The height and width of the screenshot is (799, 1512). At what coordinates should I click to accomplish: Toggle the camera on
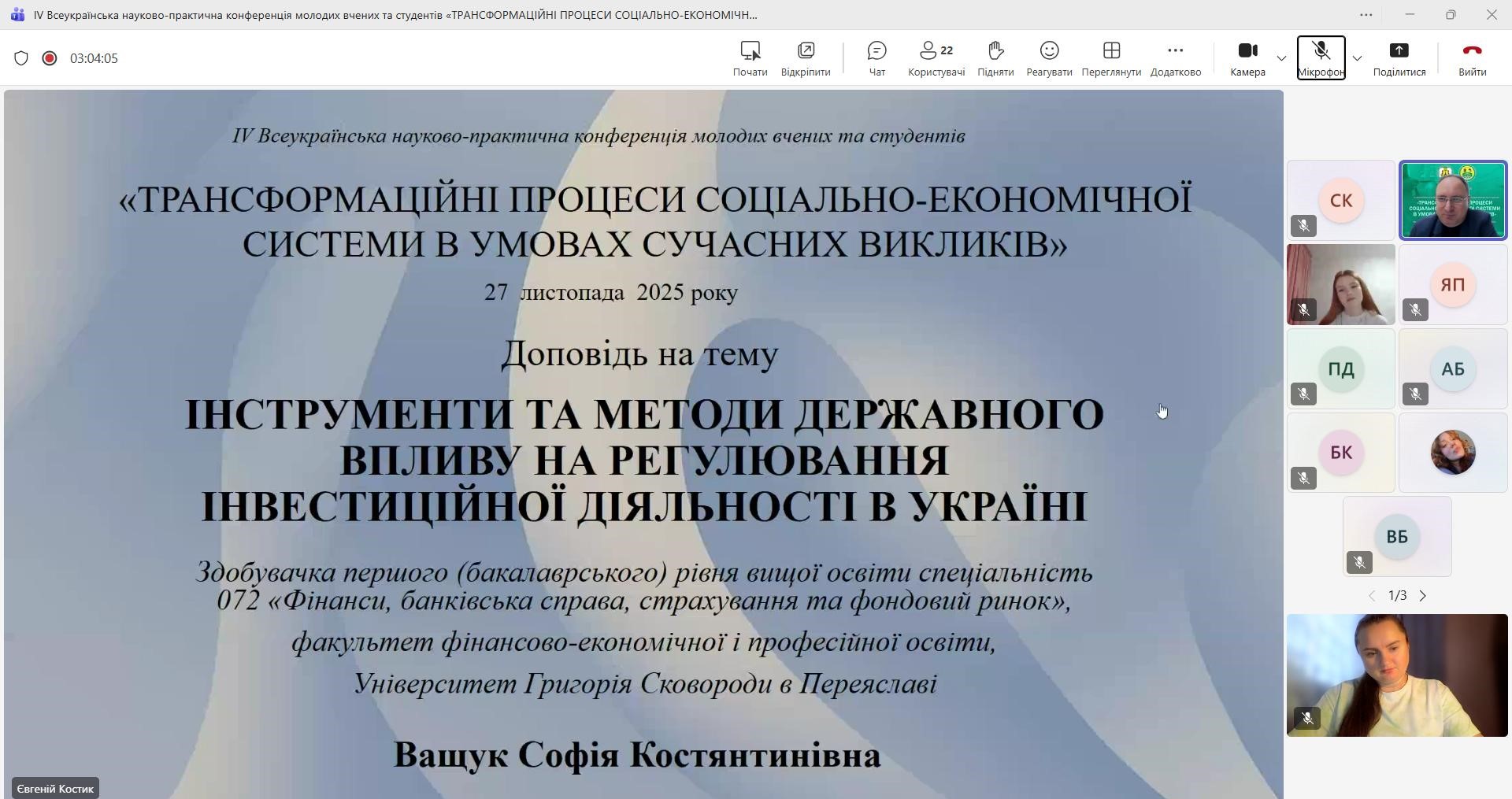1247,58
